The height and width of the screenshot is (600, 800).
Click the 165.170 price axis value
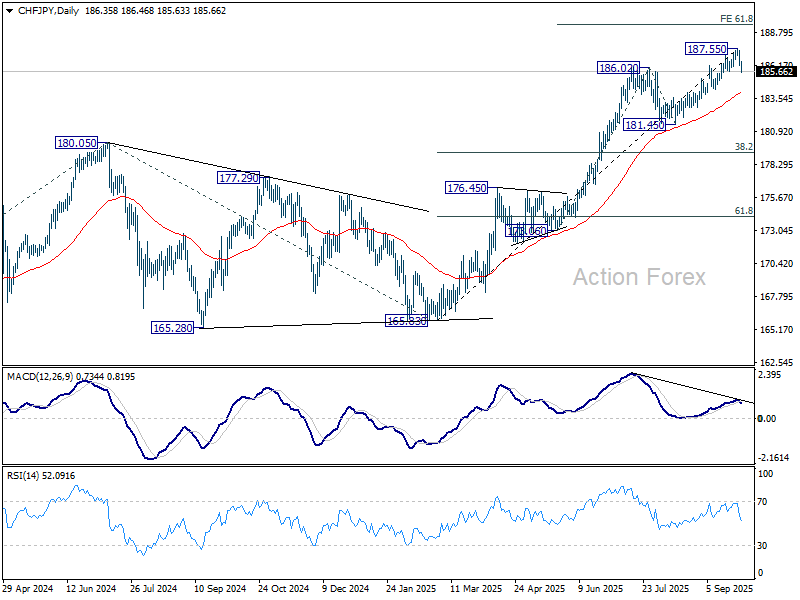pos(777,330)
